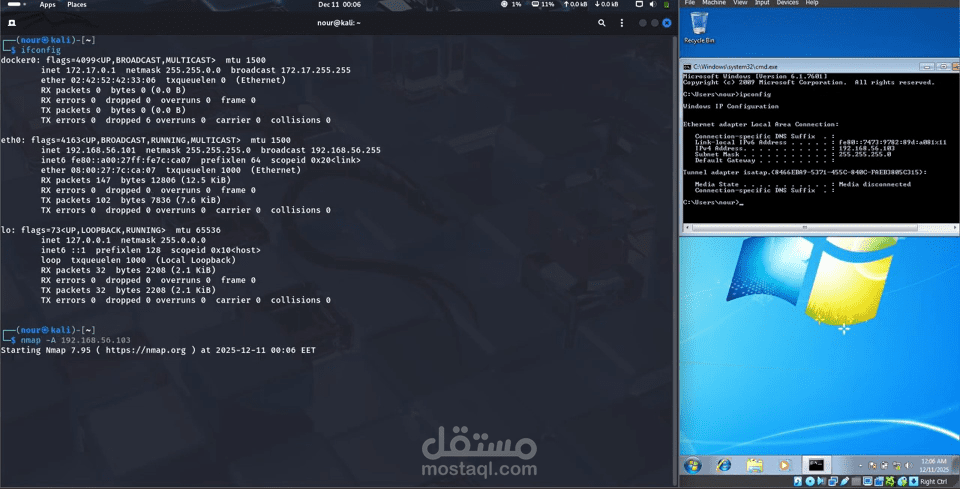Click the 'C:\Users\nour>' cmd prompt line

tap(713, 202)
